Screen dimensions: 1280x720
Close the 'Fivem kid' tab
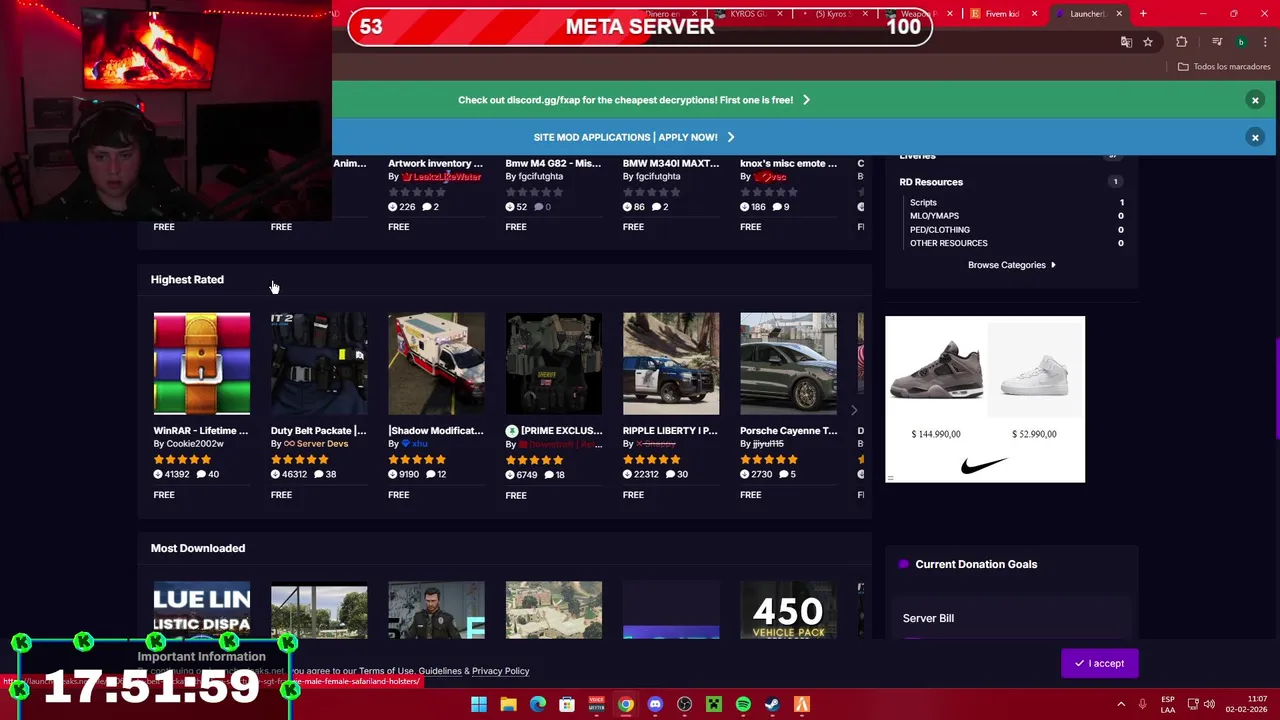pyautogui.click(x=1035, y=14)
